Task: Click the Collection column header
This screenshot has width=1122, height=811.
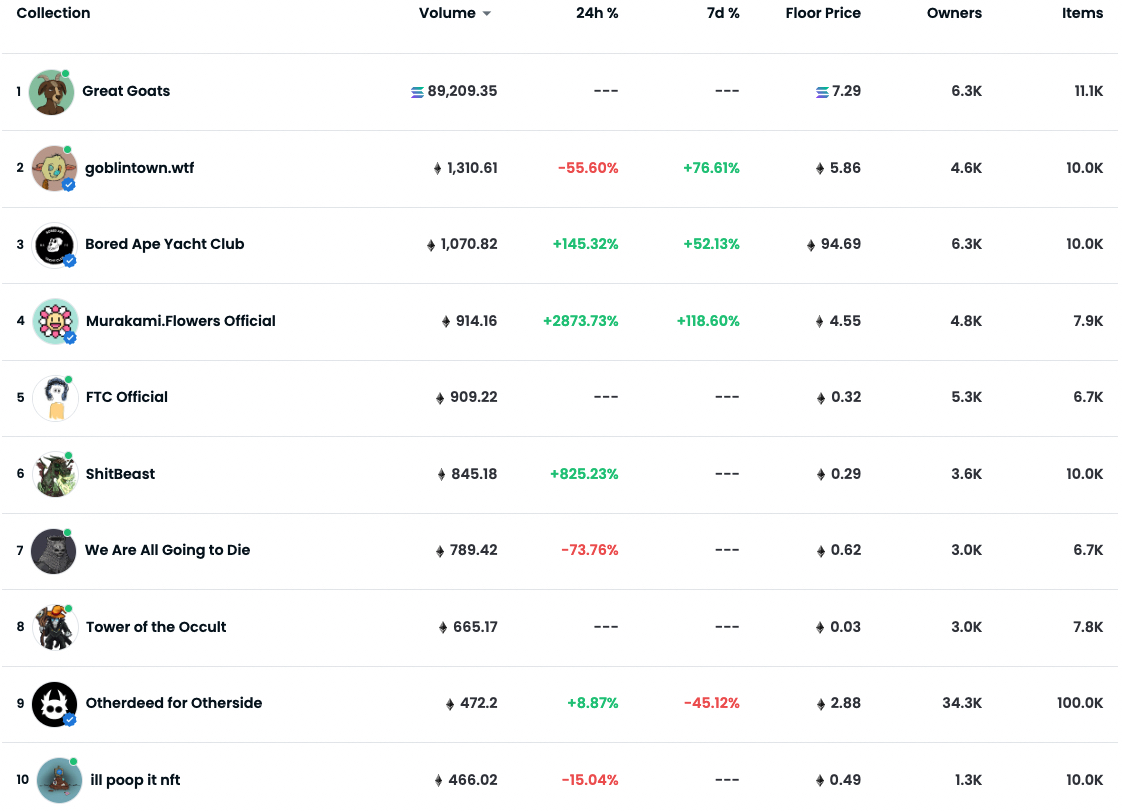Action: pyautogui.click(x=53, y=13)
